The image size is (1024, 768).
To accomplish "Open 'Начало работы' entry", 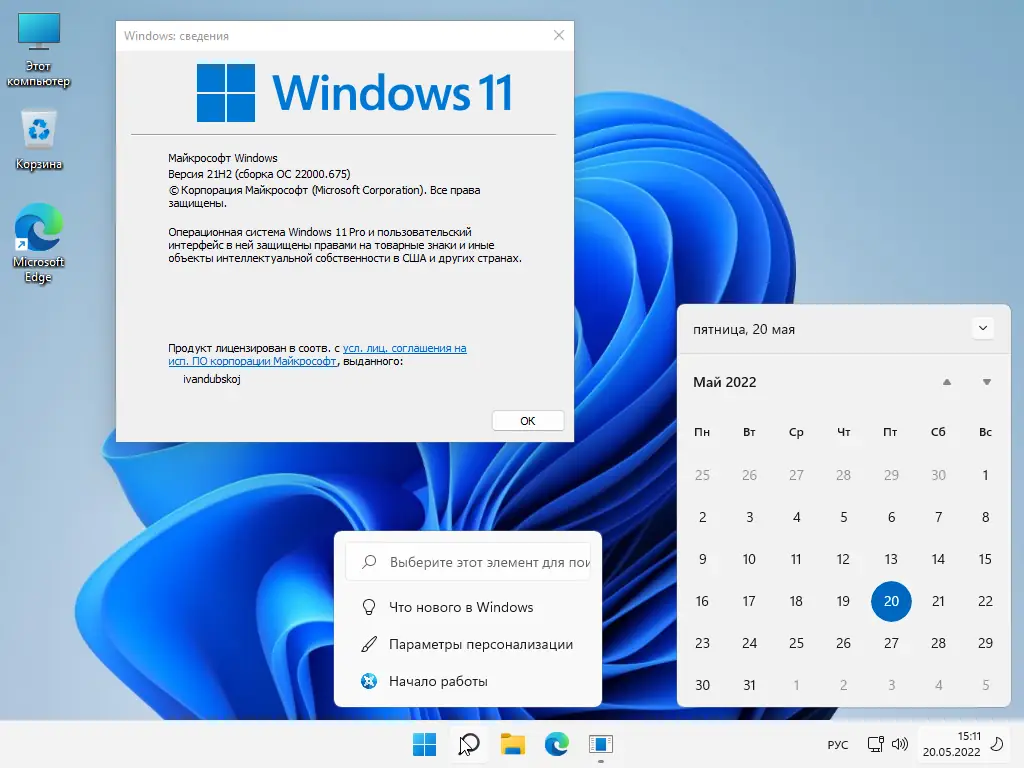I will (468, 681).
